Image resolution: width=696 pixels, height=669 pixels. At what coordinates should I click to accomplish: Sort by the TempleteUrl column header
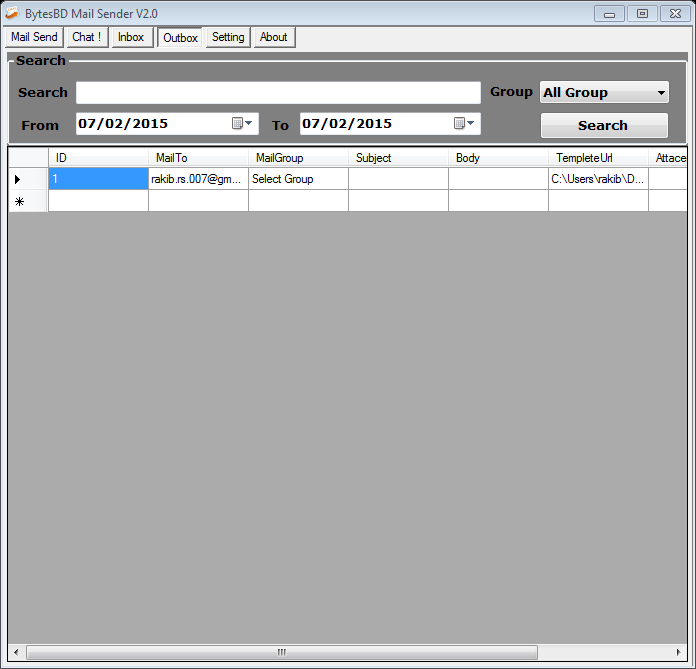coord(598,158)
